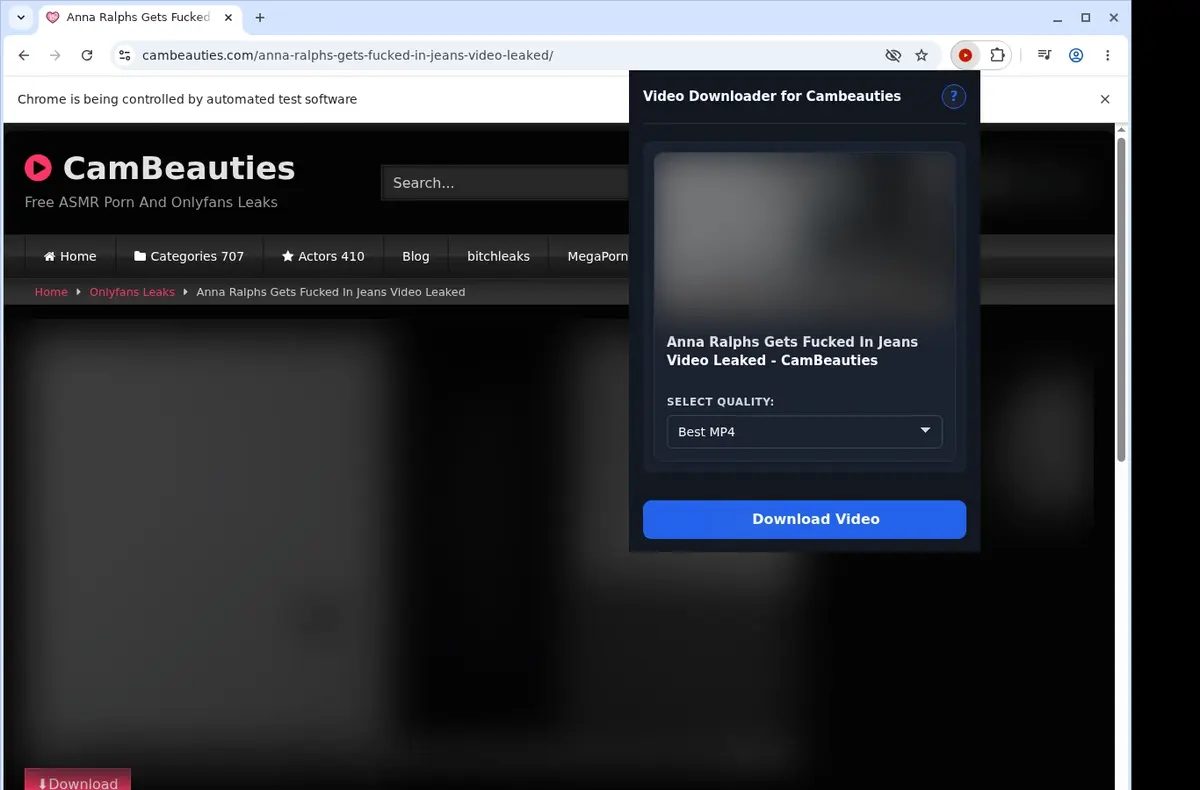This screenshot has width=1200, height=790.
Task: Open the bitchleaks menu item
Action: [498, 256]
